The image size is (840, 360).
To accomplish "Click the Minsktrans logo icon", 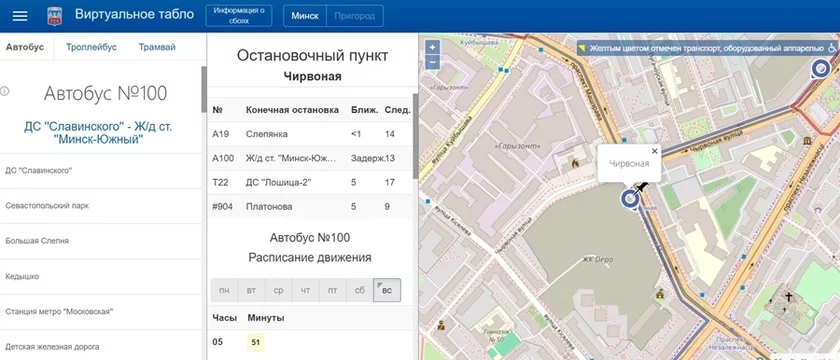I will pyautogui.click(x=55, y=16).
